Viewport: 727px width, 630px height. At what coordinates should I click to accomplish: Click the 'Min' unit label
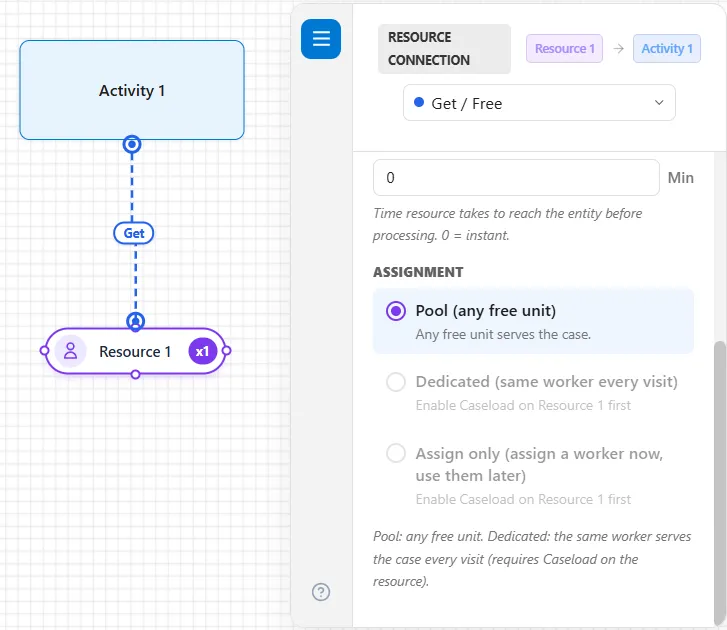681,178
